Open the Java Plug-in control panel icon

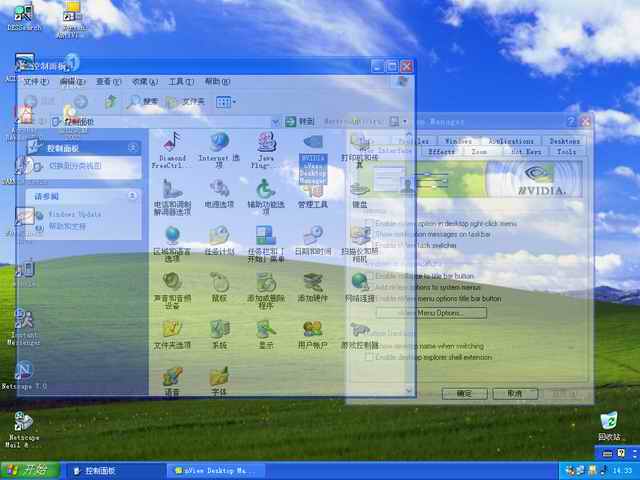(265, 146)
